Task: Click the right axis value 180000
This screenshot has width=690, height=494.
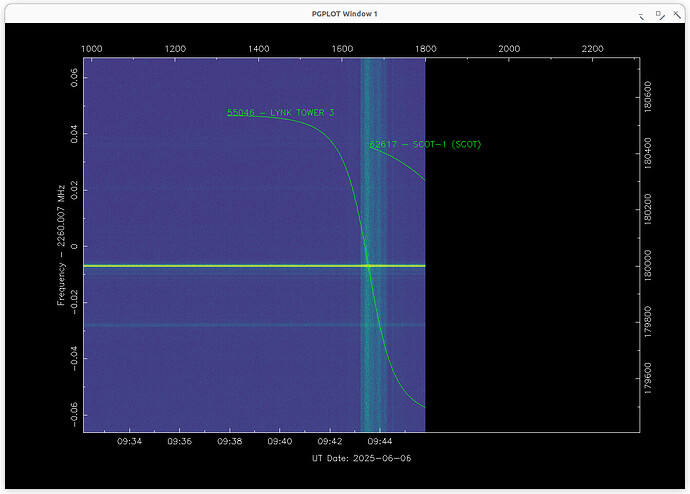Action: [647, 266]
